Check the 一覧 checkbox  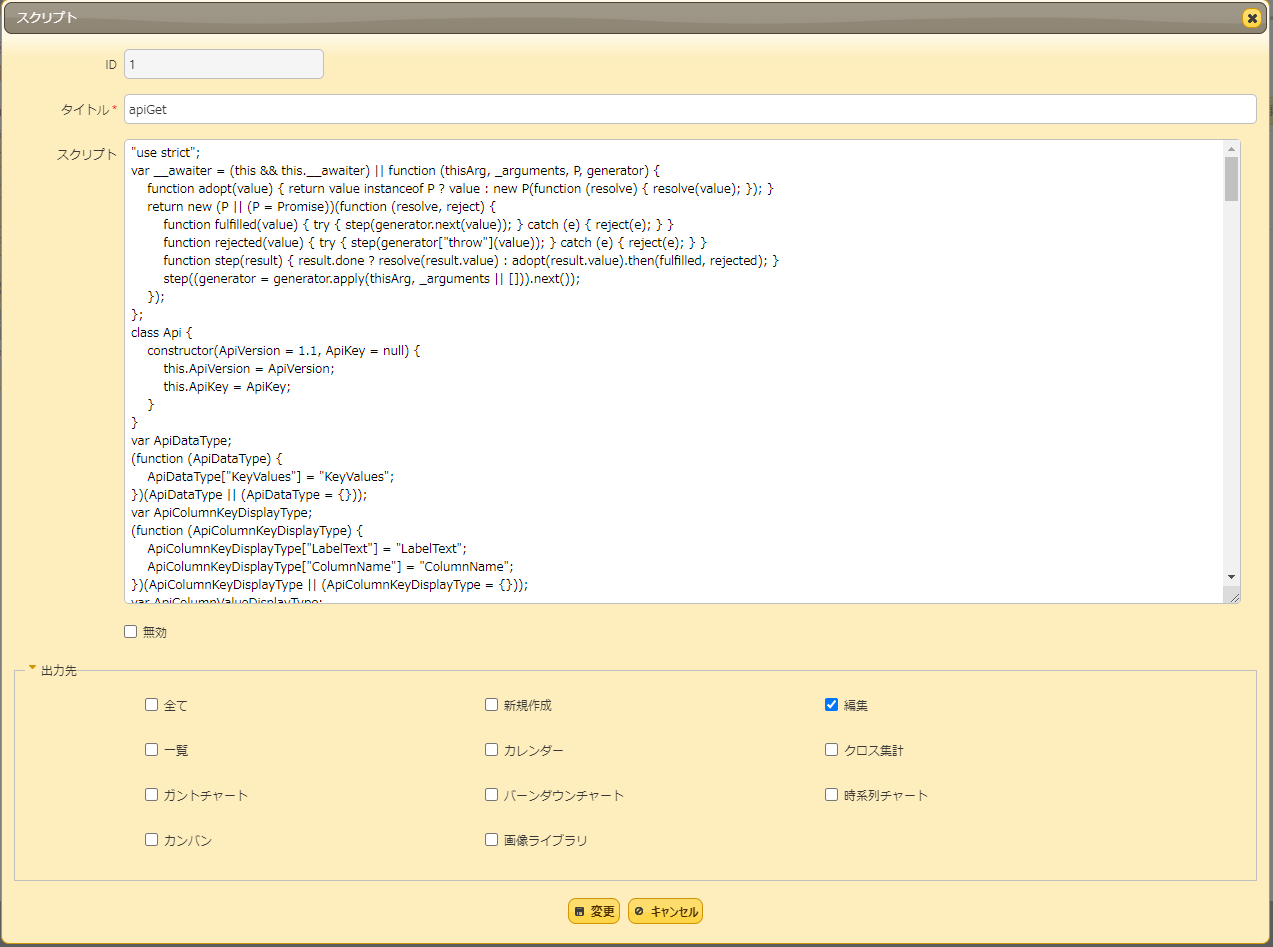click(x=151, y=749)
